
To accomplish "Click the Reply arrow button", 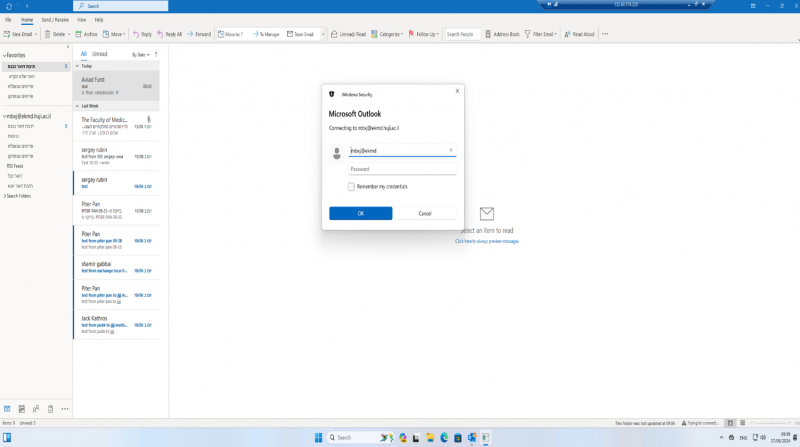I will tap(142, 34).
